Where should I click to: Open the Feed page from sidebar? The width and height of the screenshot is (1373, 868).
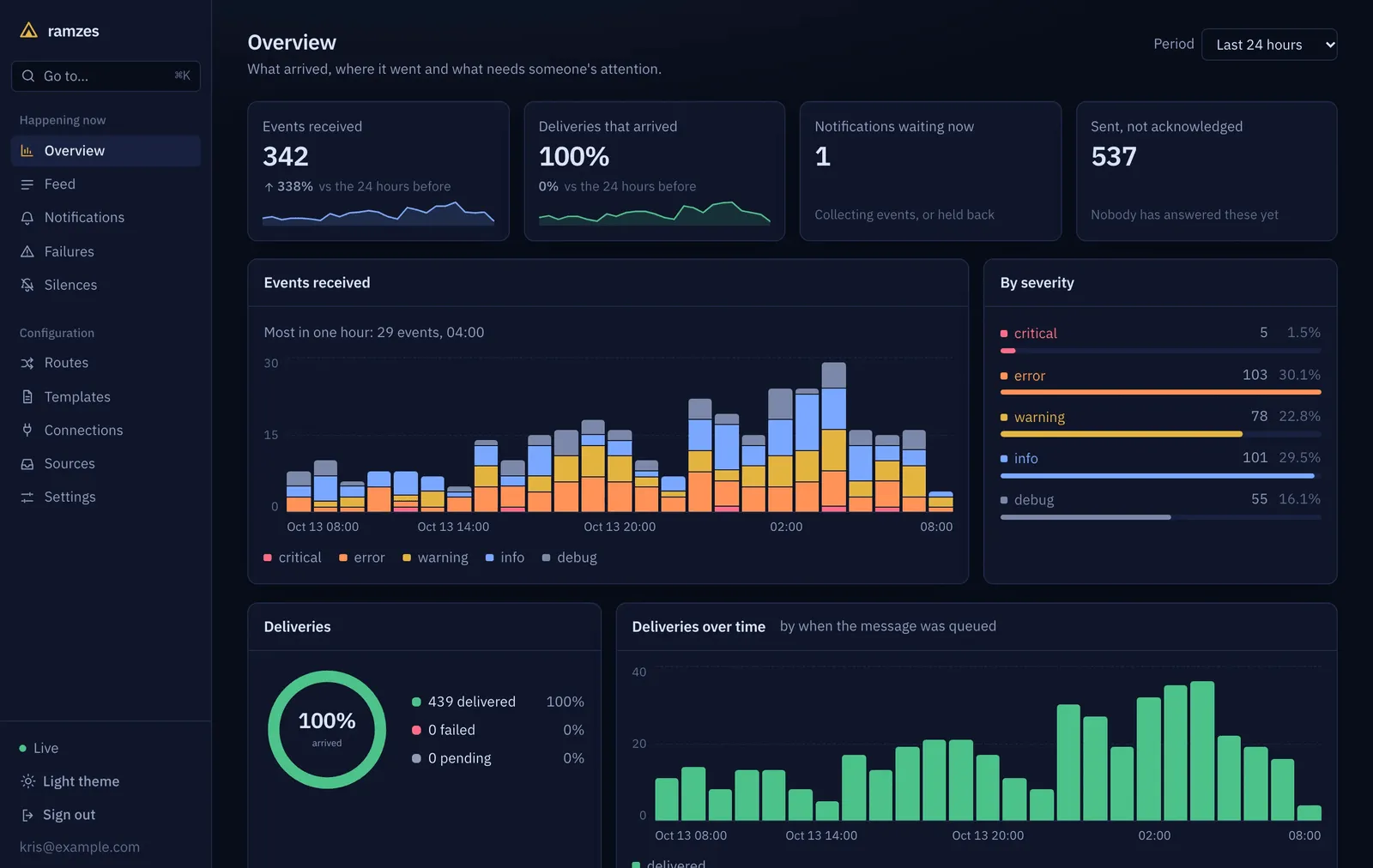[106, 184]
